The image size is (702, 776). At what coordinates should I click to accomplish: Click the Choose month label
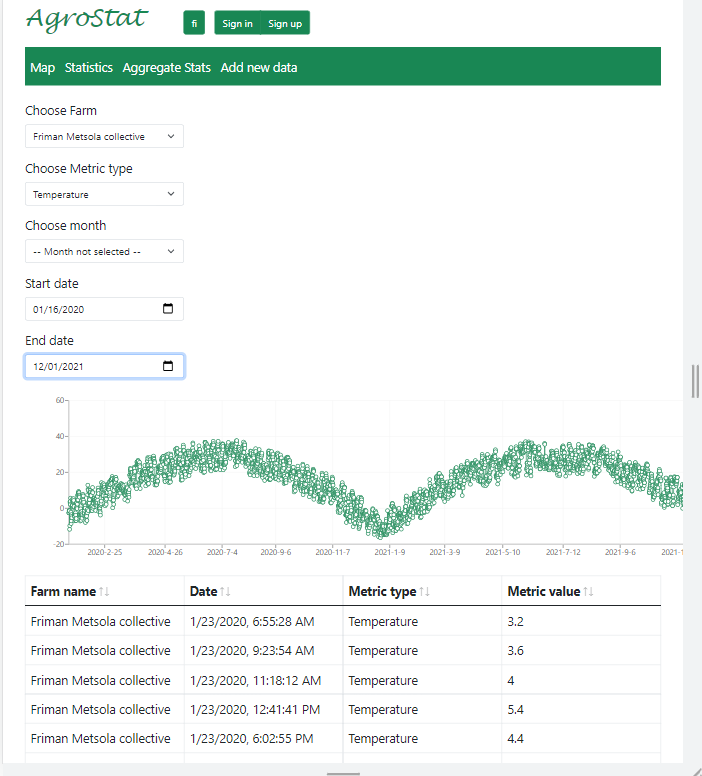coord(65,225)
